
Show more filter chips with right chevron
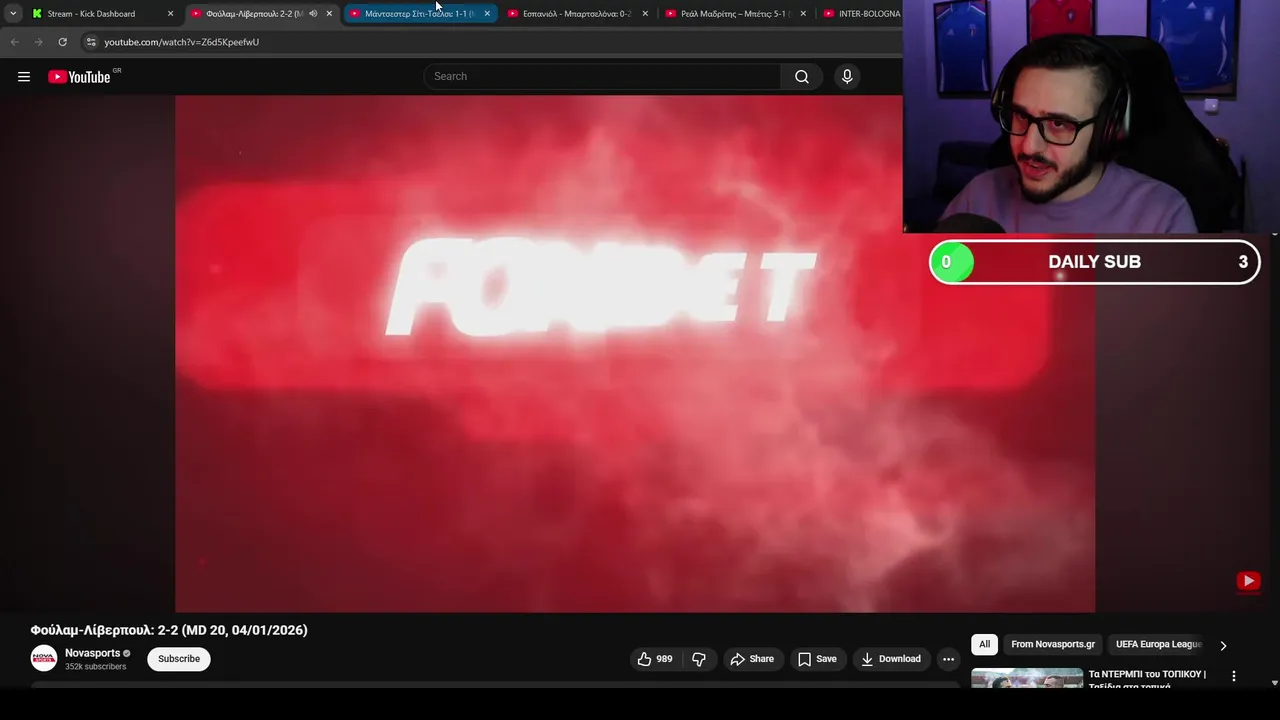point(1223,645)
